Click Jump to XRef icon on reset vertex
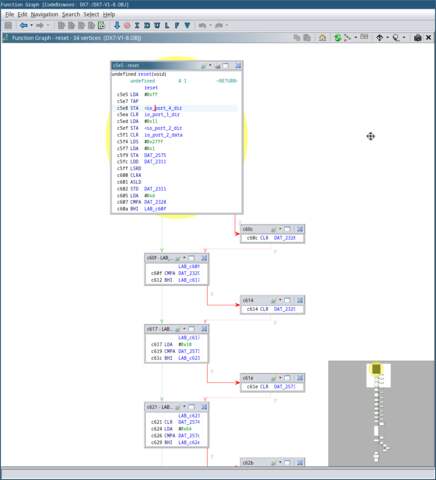Image resolution: width=436 pixels, height=480 pixels. coord(218,66)
